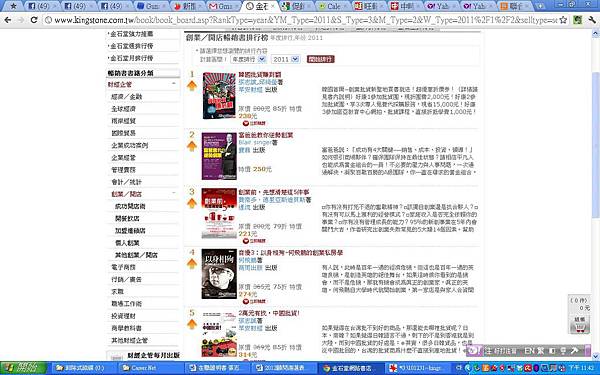Image resolution: width=600 pixels, height=375 pixels.
Task: Select 其他創業/開店 subcategory
Action: pos(137,255)
